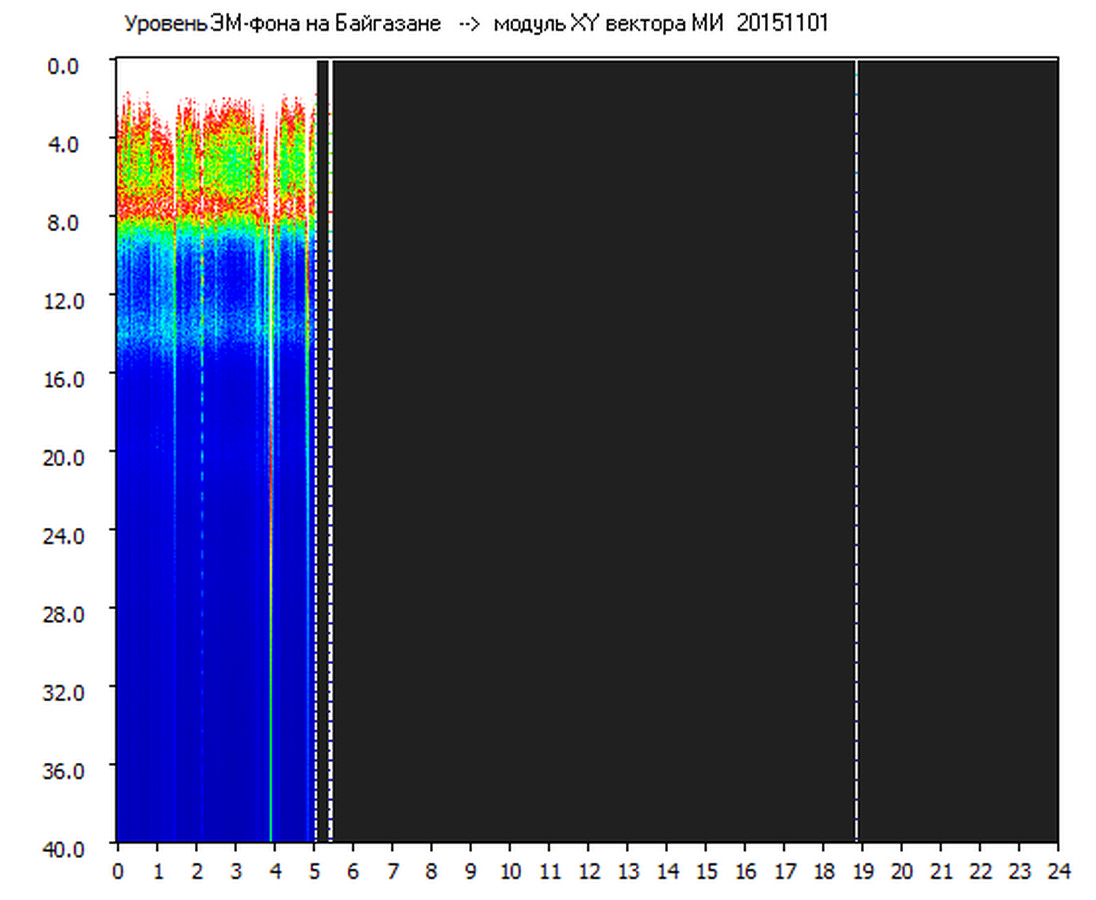Click the X-axis hour label 6
The height and width of the screenshot is (900, 1096).
click(353, 871)
